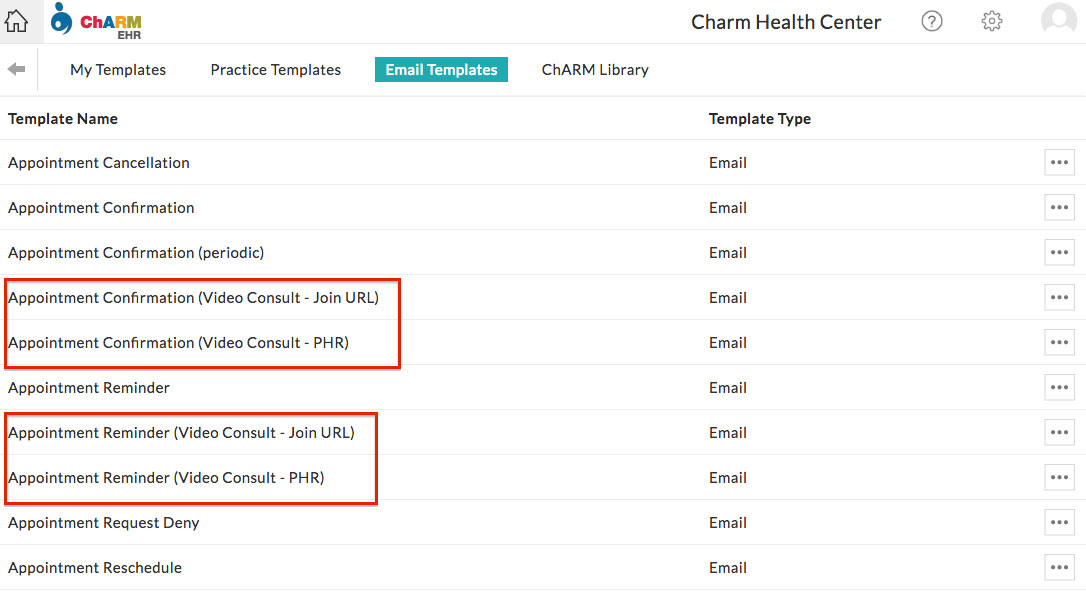
Task: Click the ChARM EHR logo
Action: tap(95, 21)
